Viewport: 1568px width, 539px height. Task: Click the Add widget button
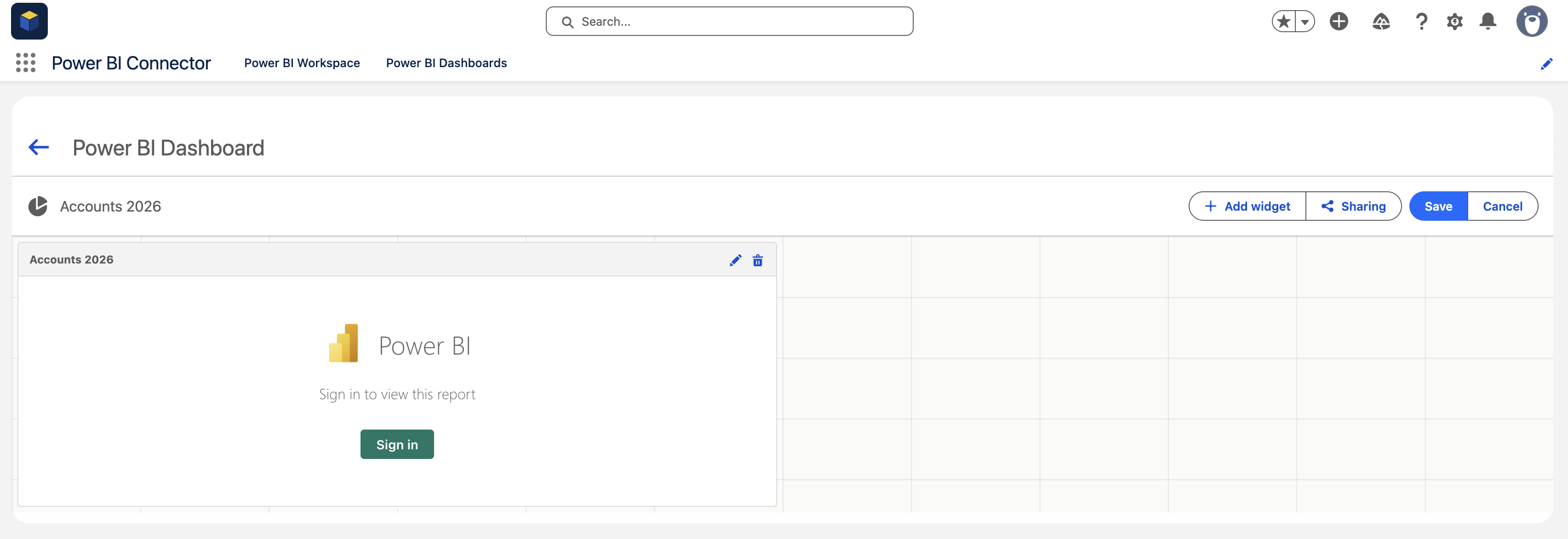point(1247,206)
